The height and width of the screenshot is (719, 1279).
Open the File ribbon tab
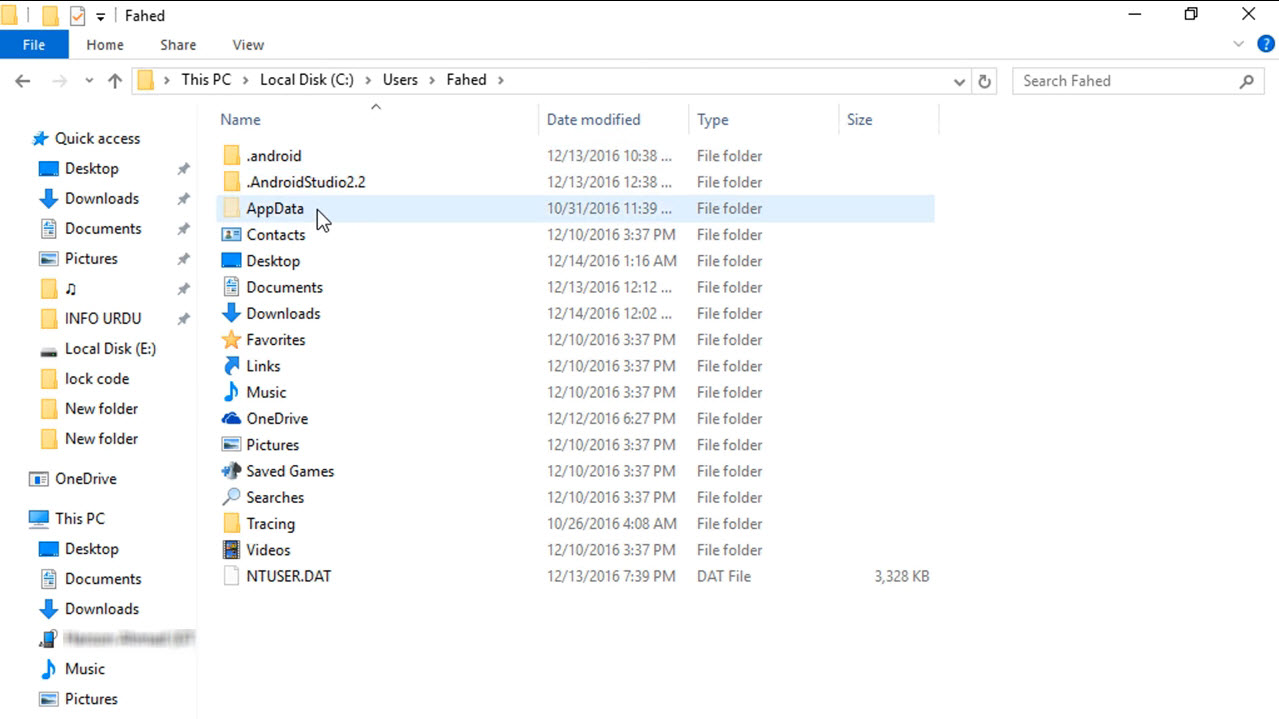tap(34, 45)
